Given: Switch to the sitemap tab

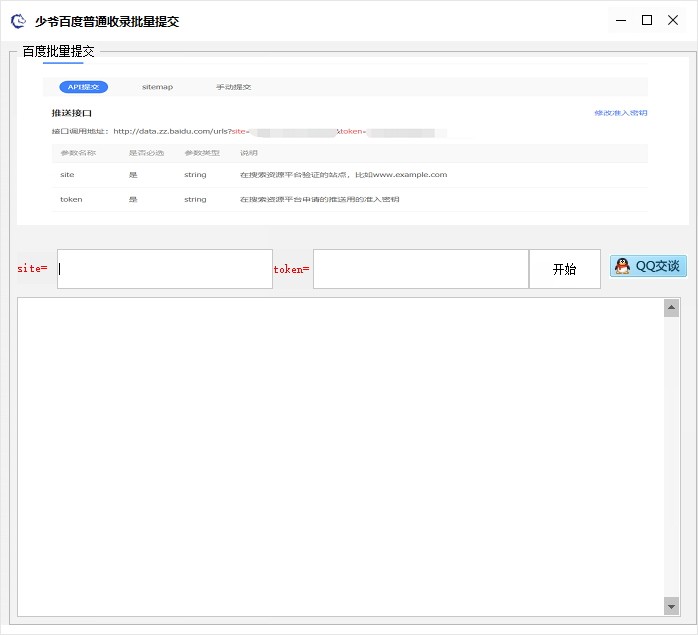Looking at the screenshot, I should click(x=157, y=87).
